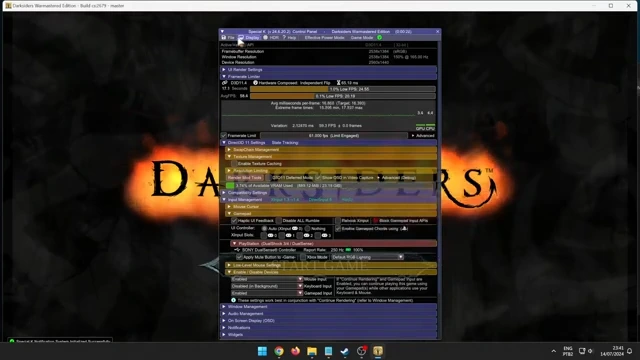Open Steam from the taskbar
Viewport: 640px width, 360px height.
[x=344, y=351]
